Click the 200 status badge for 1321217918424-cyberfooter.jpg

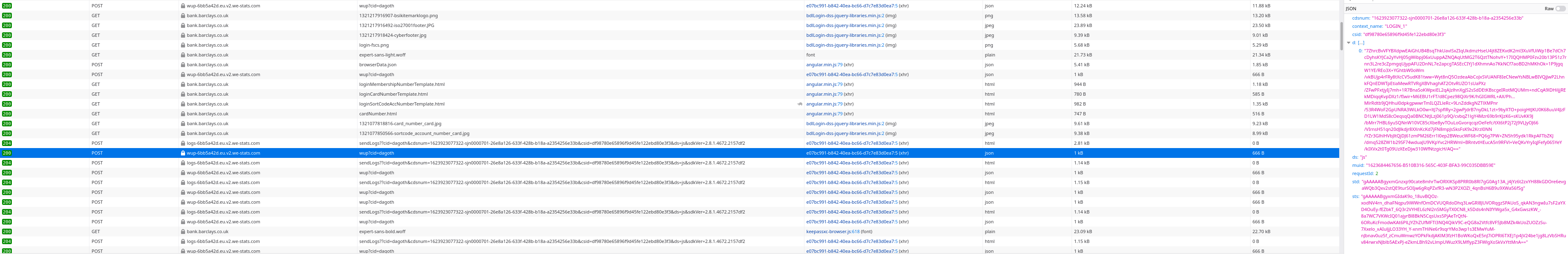pos(7,35)
